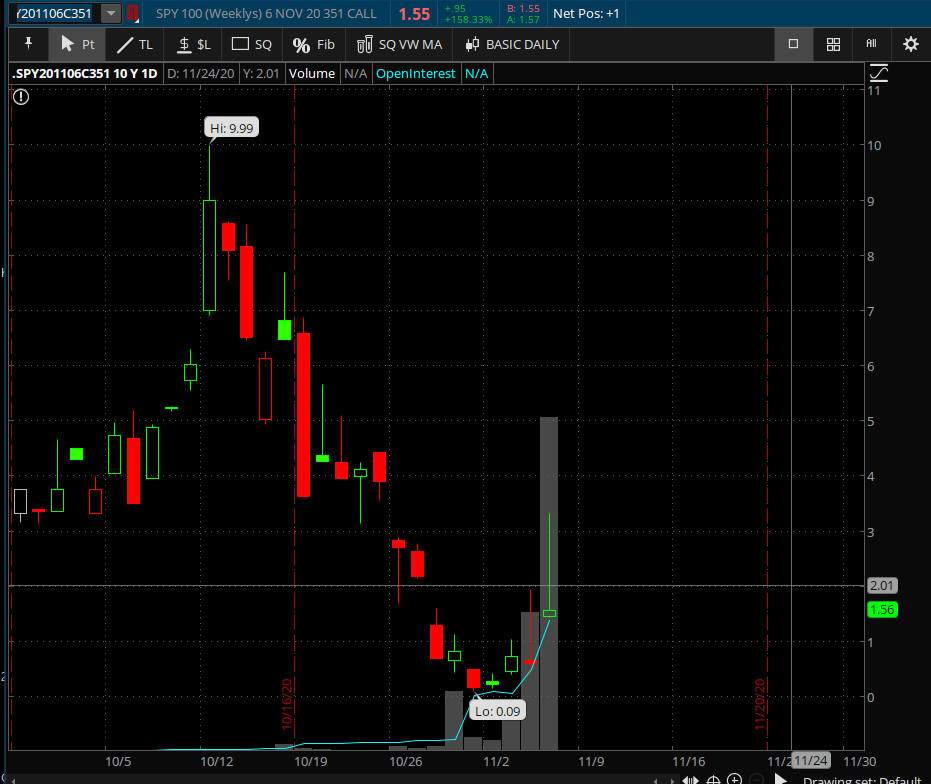Click the 11/30 date axis label

(860, 761)
